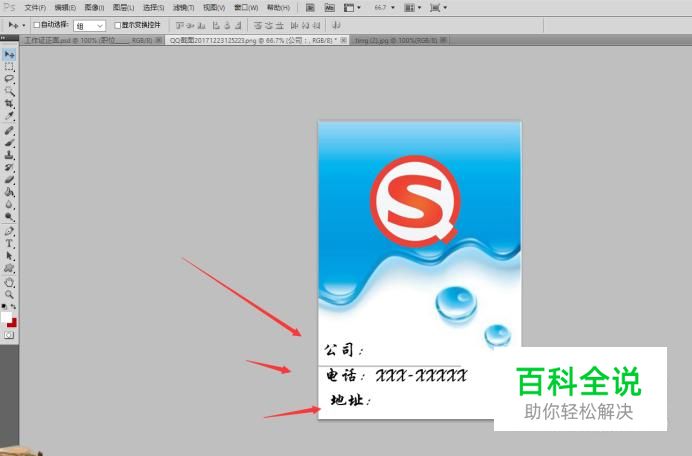
Task: Open the 图层(L) menu
Action: click(x=123, y=8)
